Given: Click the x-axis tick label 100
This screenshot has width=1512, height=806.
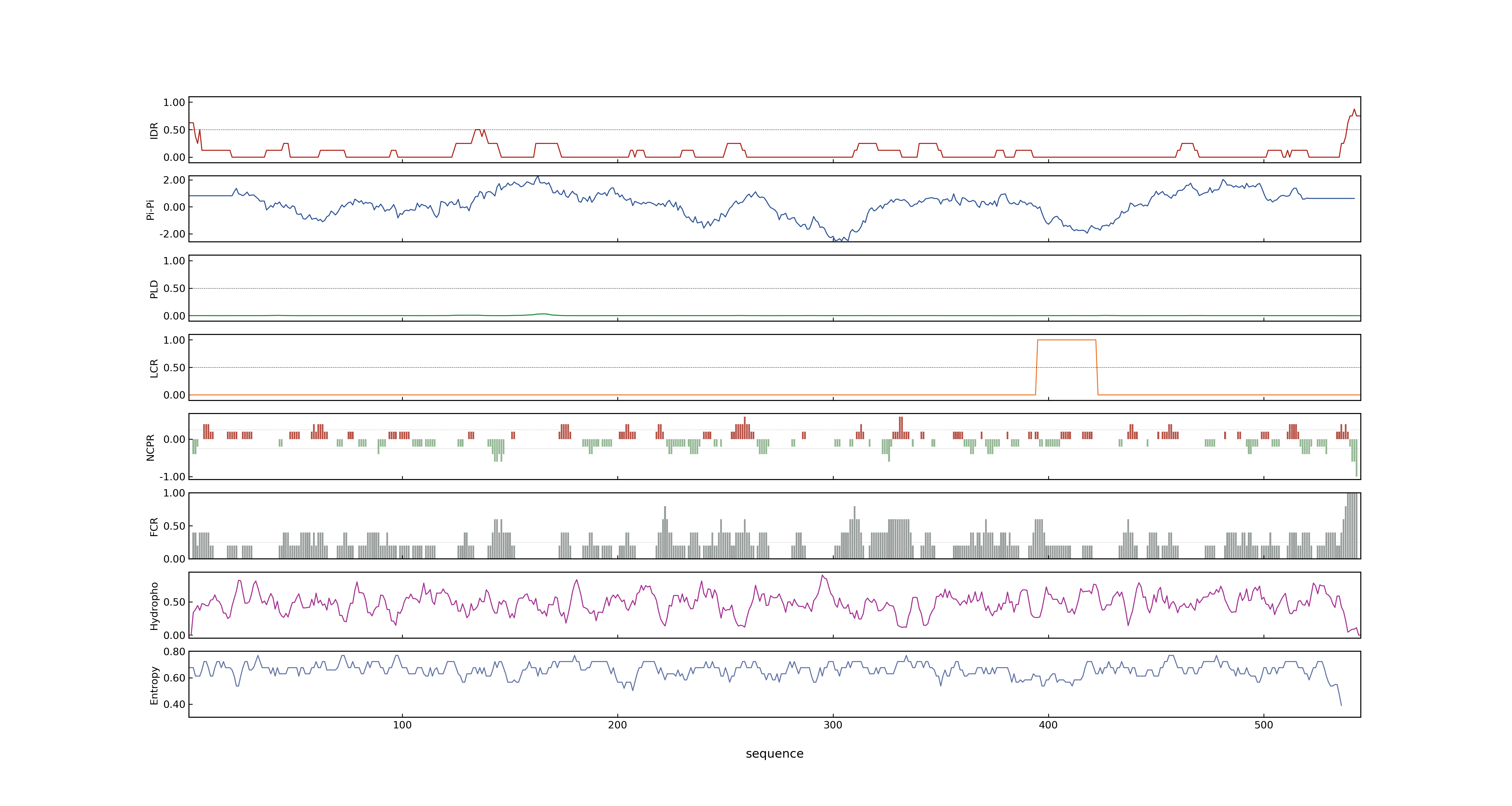Looking at the screenshot, I should tap(402, 725).
